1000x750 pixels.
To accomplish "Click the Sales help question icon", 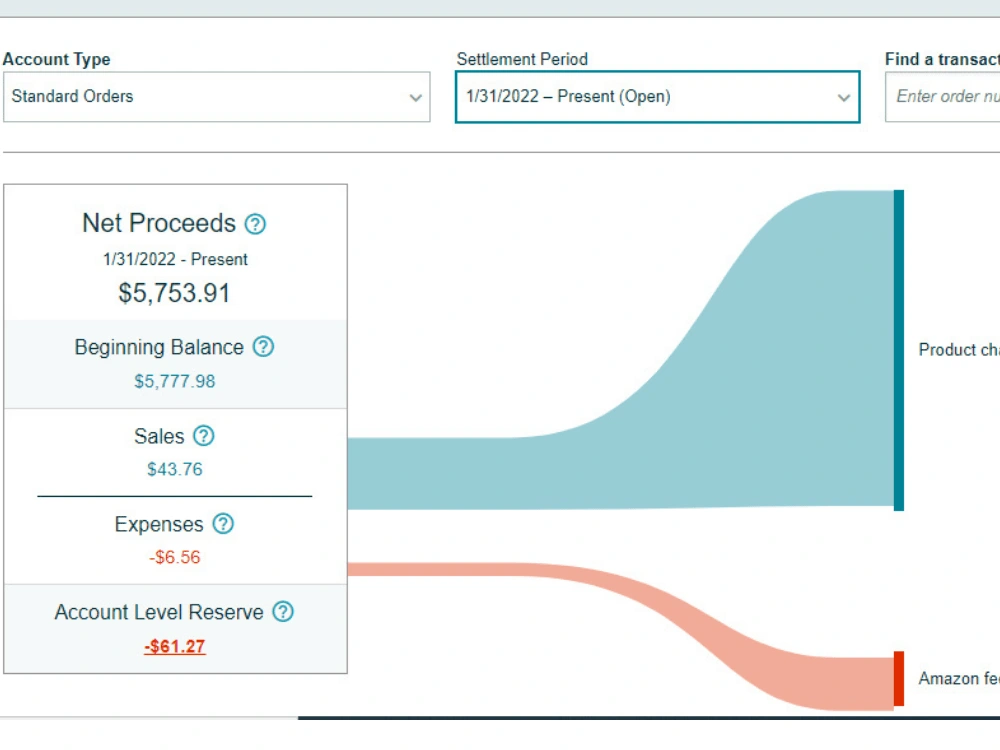I will pos(203,436).
